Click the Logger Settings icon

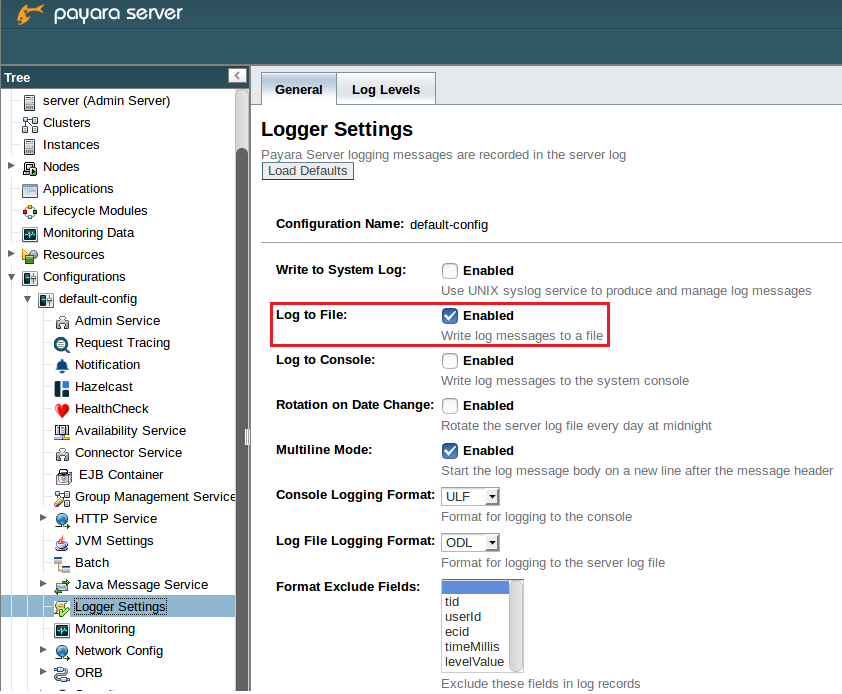pyautogui.click(x=62, y=608)
